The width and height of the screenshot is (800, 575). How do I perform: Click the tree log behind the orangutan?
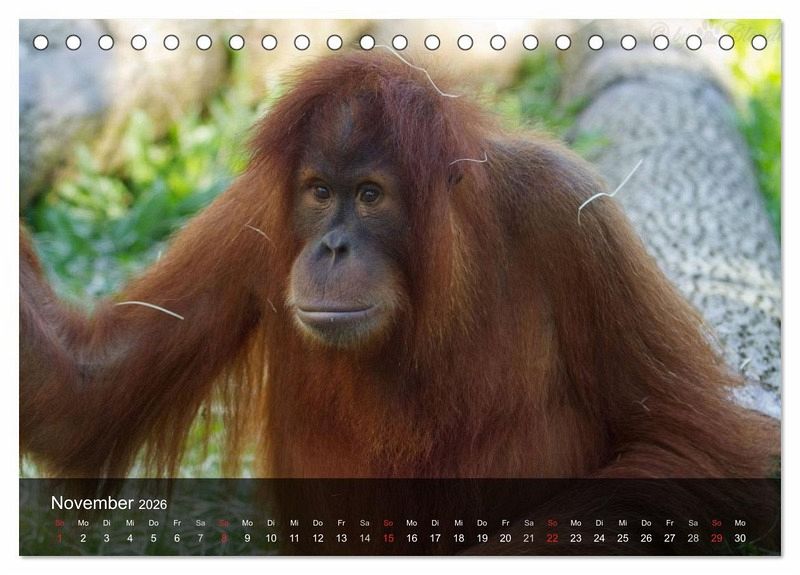[690, 200]
